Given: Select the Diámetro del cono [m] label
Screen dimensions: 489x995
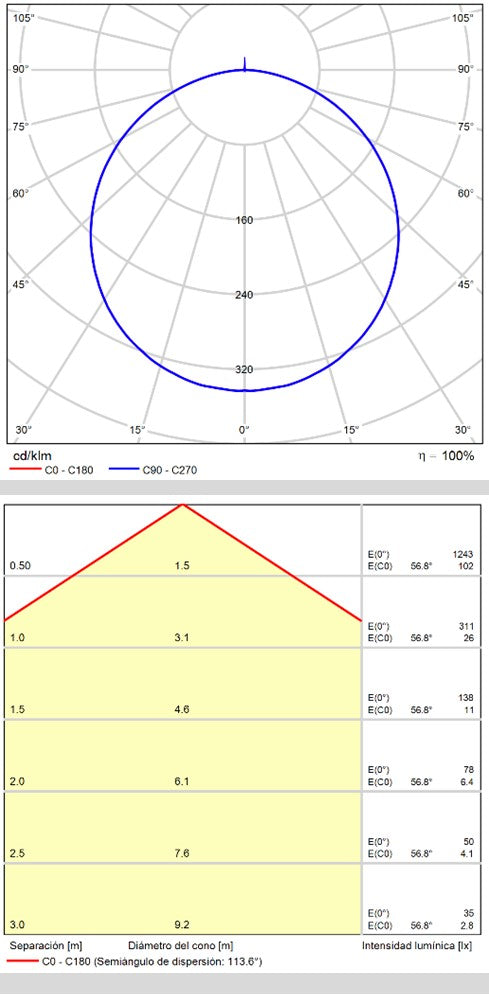Looking at the screenshot, I should coord(181,946).
